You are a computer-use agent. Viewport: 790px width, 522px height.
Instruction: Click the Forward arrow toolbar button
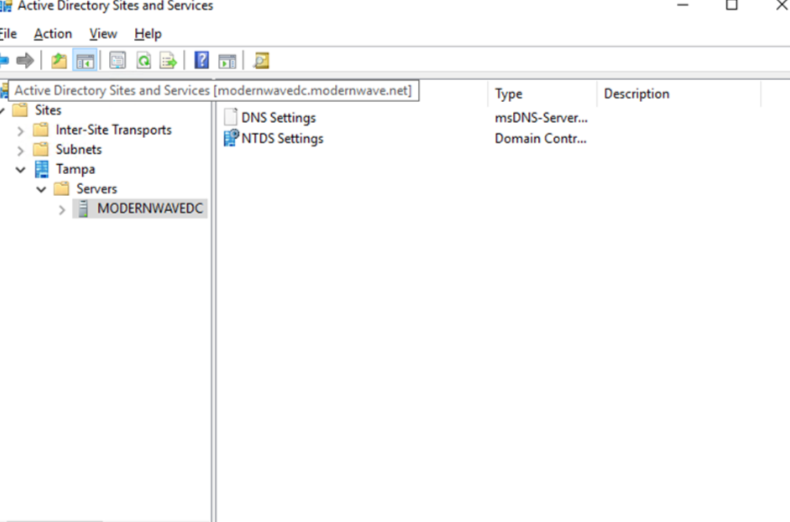click(x=25, y=61)
